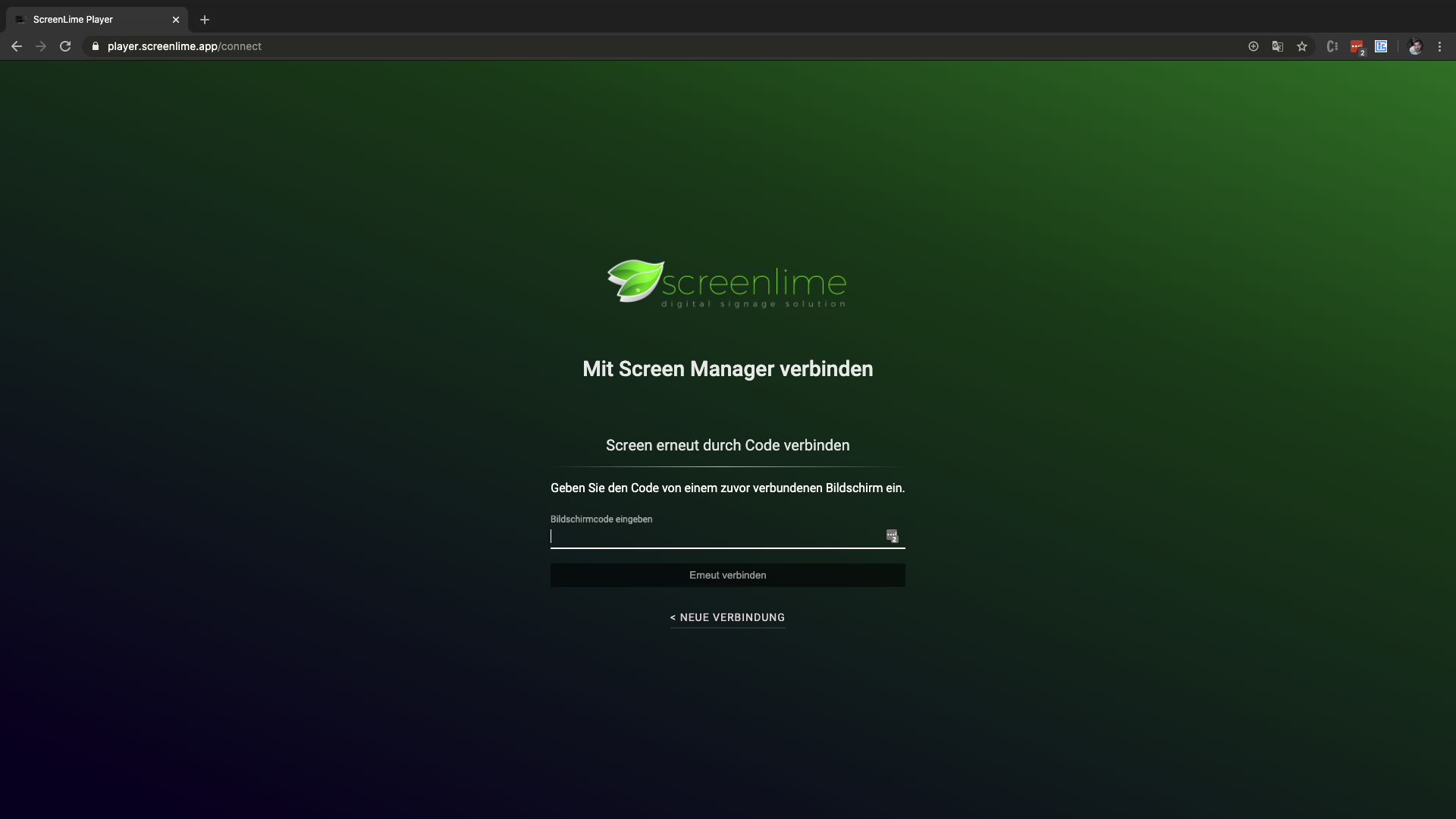Viewport: 1456px width, 819px height.
Task: Open the Chrome three-dot menu
Action: [x=1439, y=46]
